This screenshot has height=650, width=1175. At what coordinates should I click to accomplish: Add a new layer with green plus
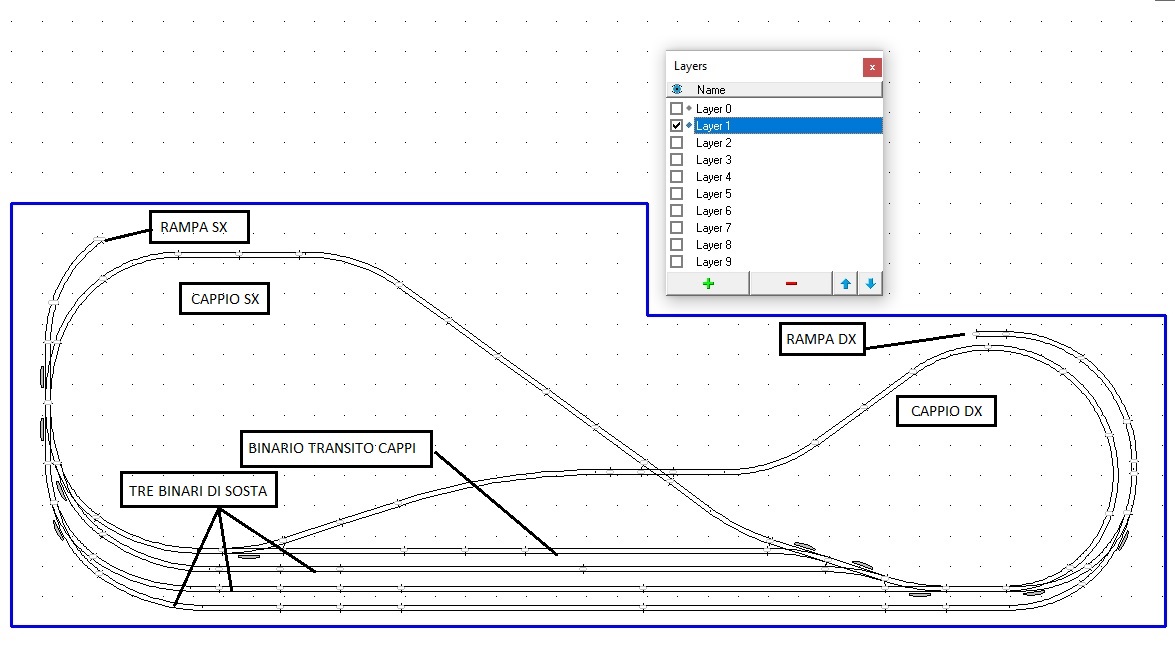[708, 284]
